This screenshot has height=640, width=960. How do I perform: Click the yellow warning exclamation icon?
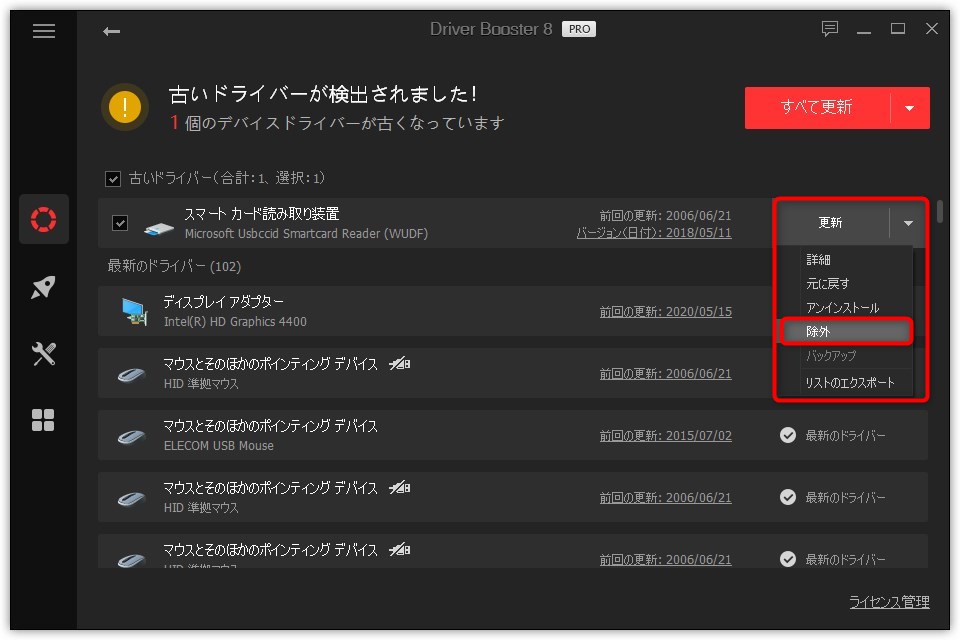(x=125, y=107)
